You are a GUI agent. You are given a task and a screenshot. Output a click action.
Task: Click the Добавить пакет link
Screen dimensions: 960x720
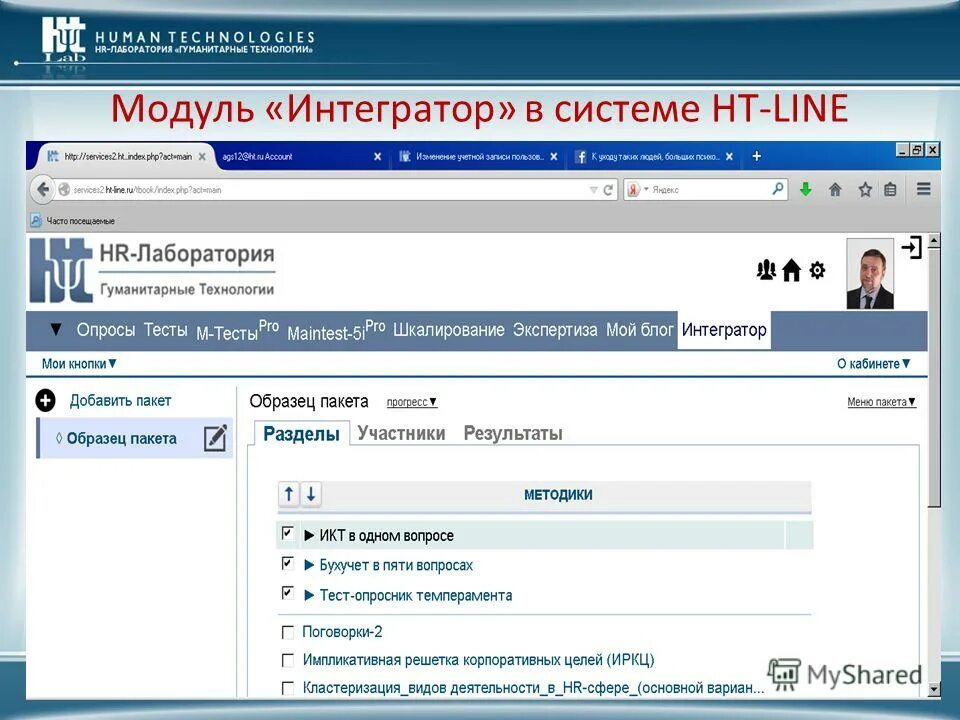(120, 401)
